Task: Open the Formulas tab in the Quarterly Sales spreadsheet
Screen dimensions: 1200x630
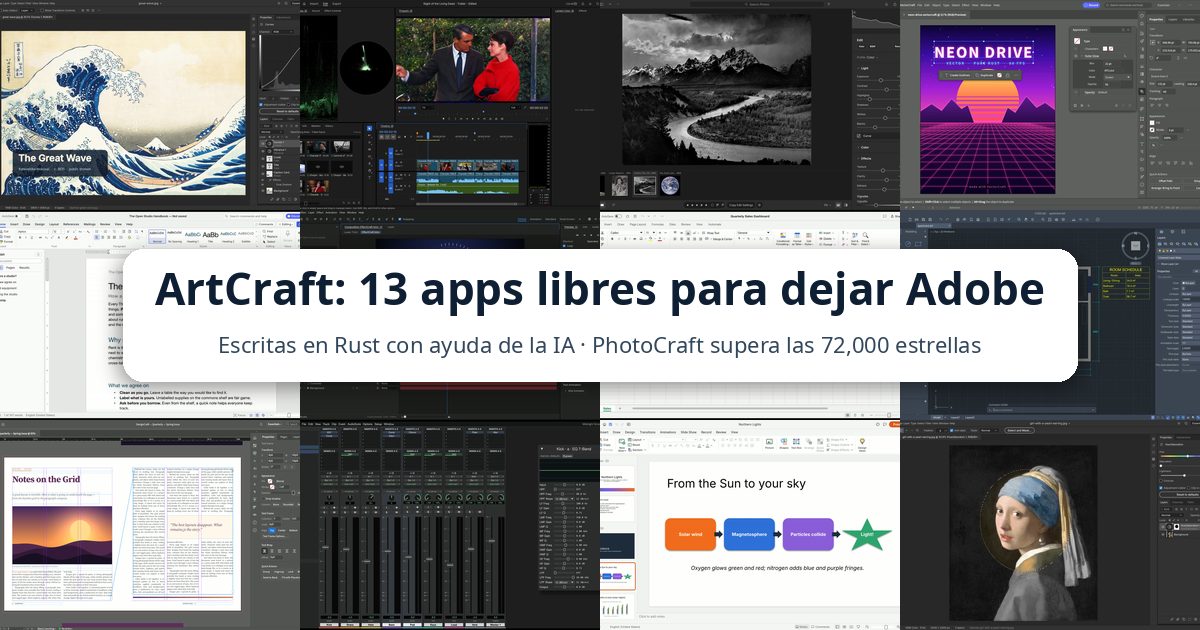Action: [657, 224]
